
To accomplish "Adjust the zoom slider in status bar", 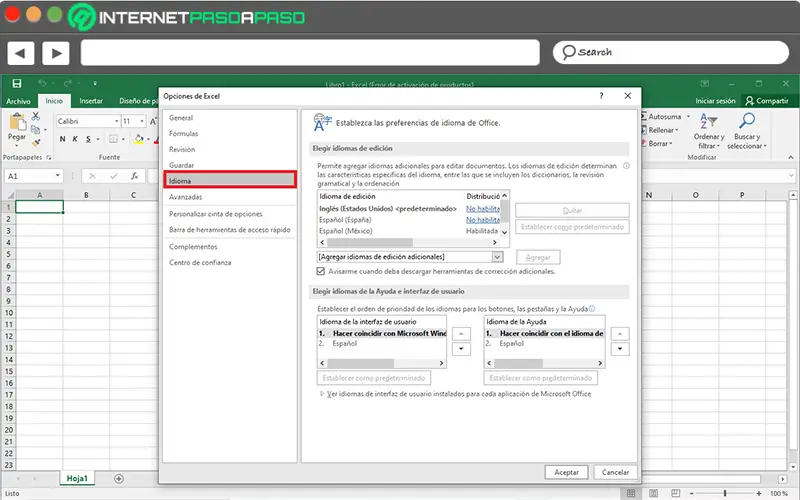I will (x=724, y=493).
